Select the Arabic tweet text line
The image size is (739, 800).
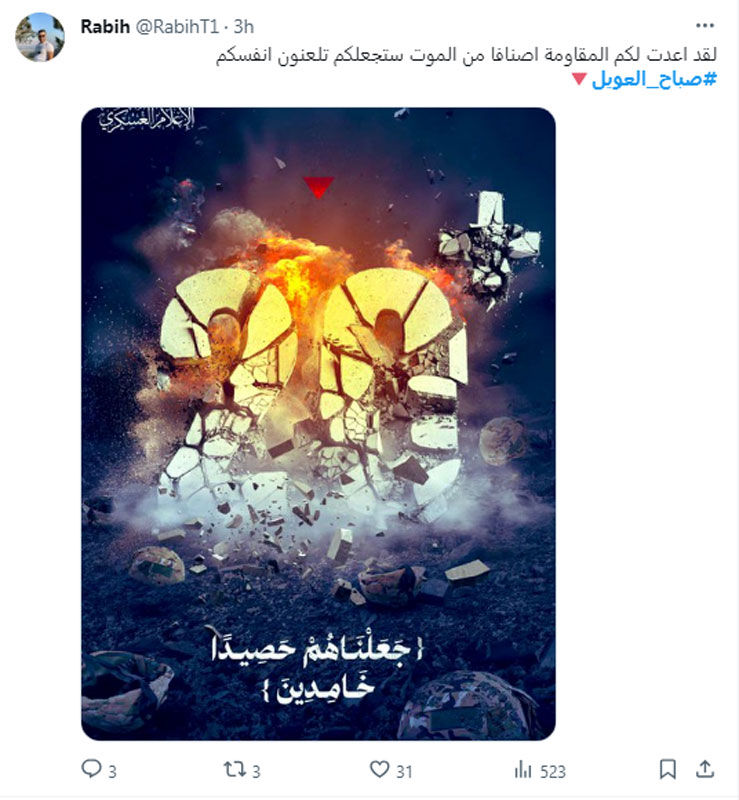466,55
